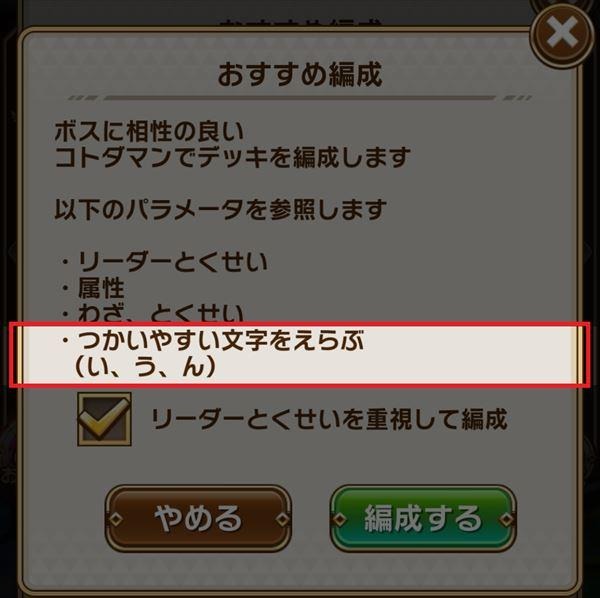This screenshot has width=600, height=598.
Task: Click diamond ornament right of やめる
Action: click(x=282, y=519)
